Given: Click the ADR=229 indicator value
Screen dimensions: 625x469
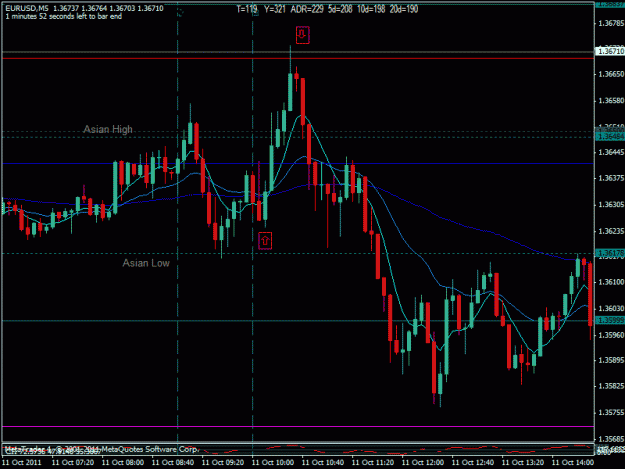Looking at the screenshot, I should pos(307,9).
